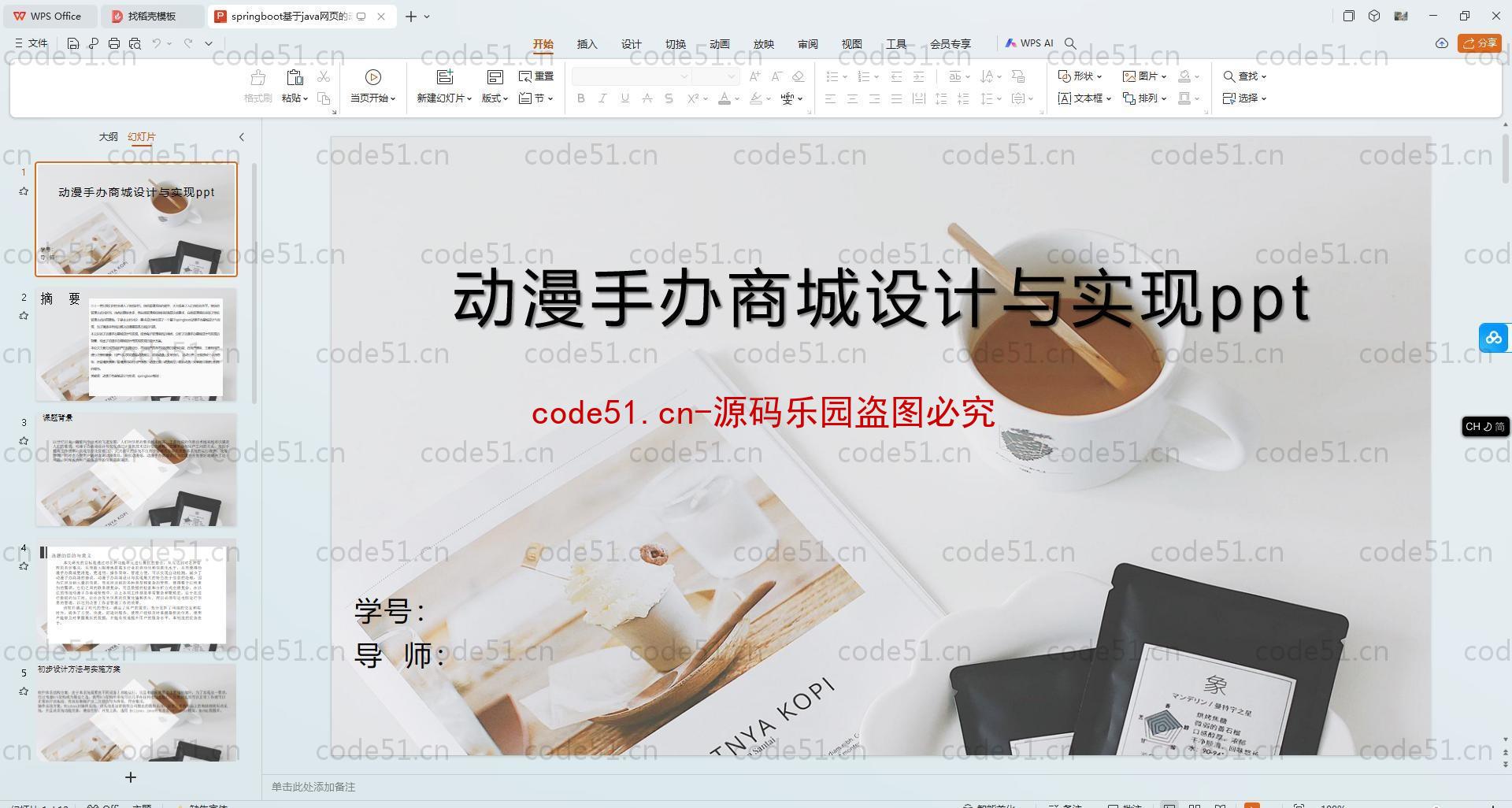
Task: Toggle Strikethrough formatting
Action: [x=647, y=98]
